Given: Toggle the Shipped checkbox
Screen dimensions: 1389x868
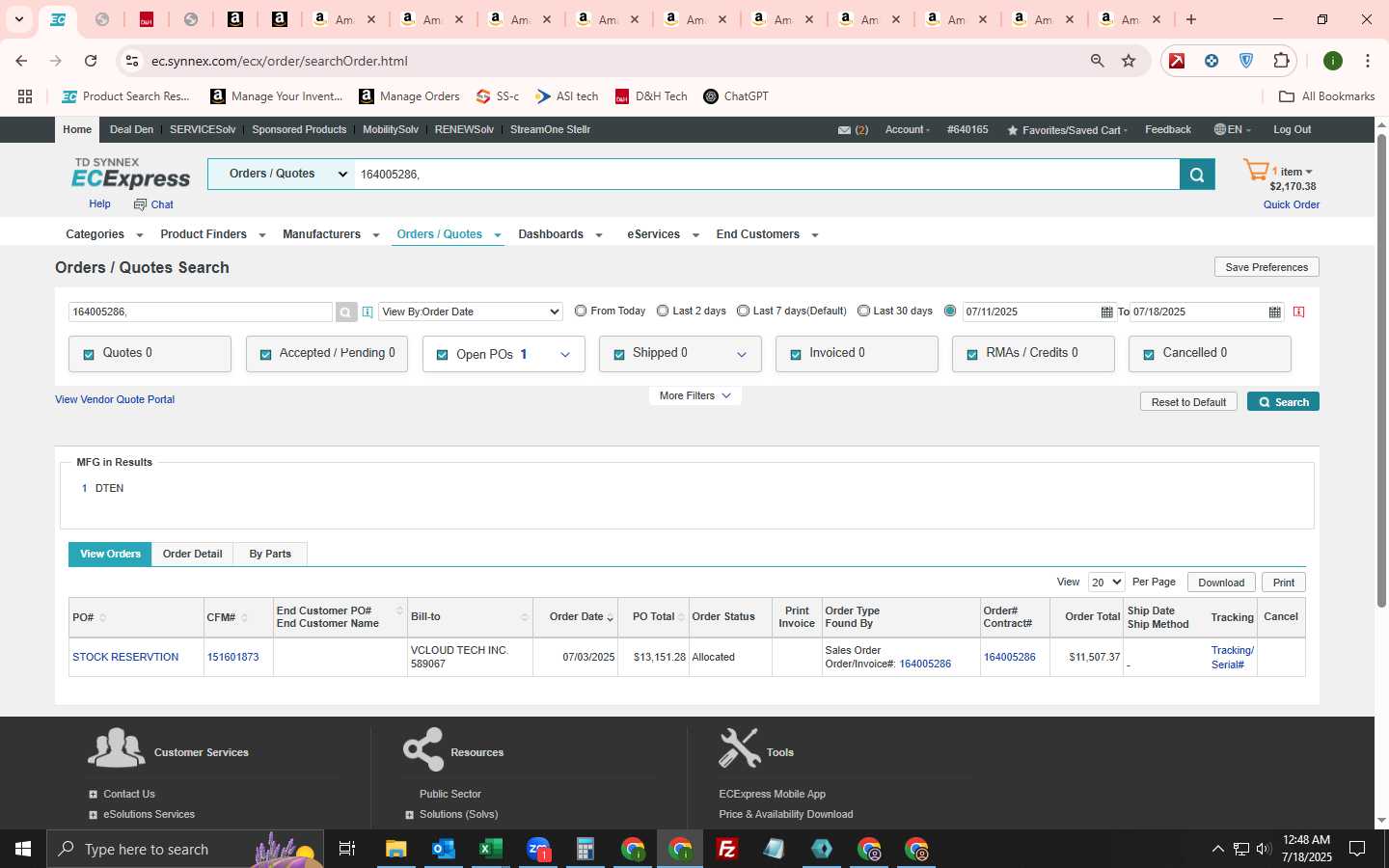Looking at the screenshot, I should point(618,354).
